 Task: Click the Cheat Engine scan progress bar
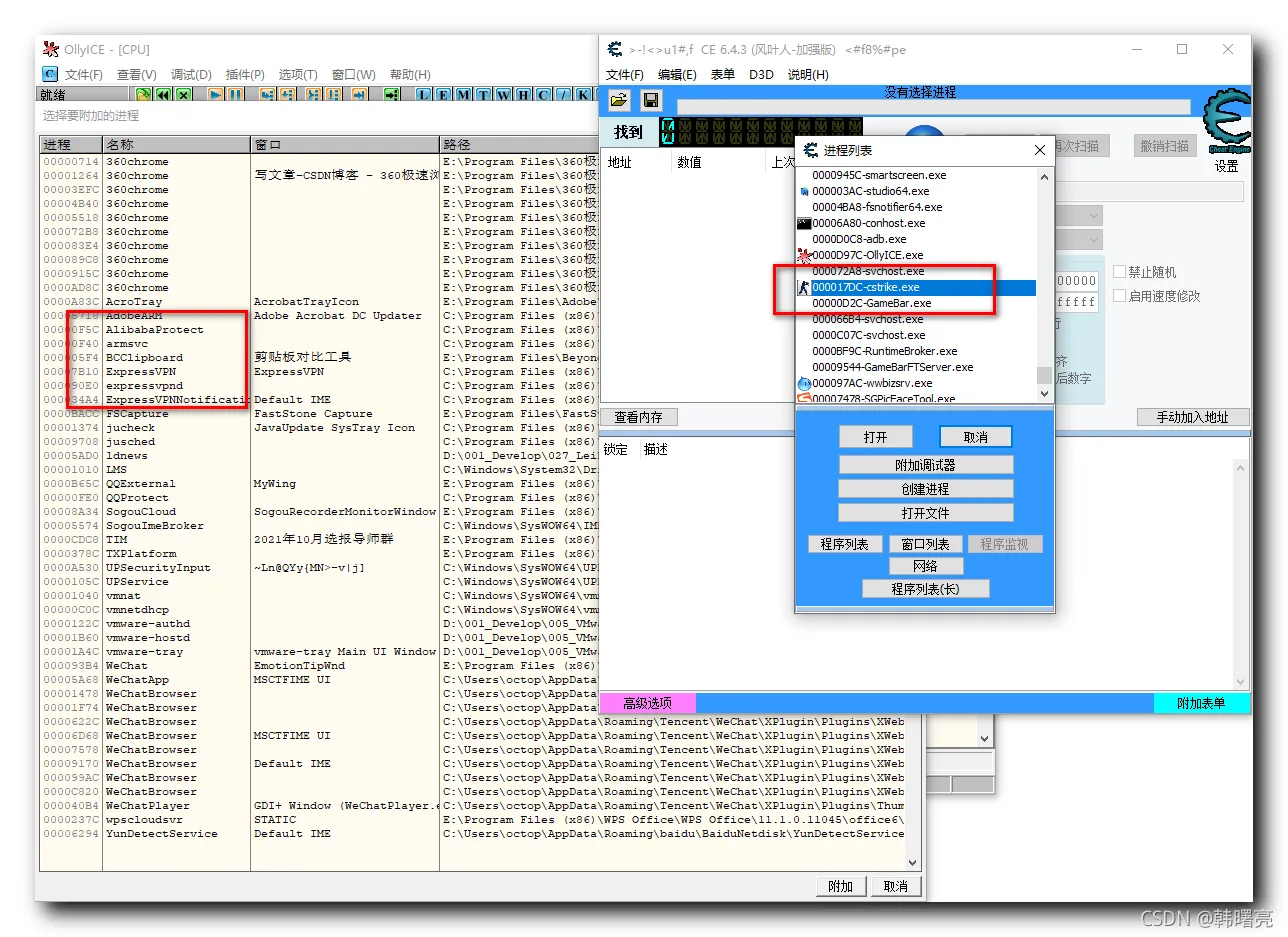(x=933, y=107)
